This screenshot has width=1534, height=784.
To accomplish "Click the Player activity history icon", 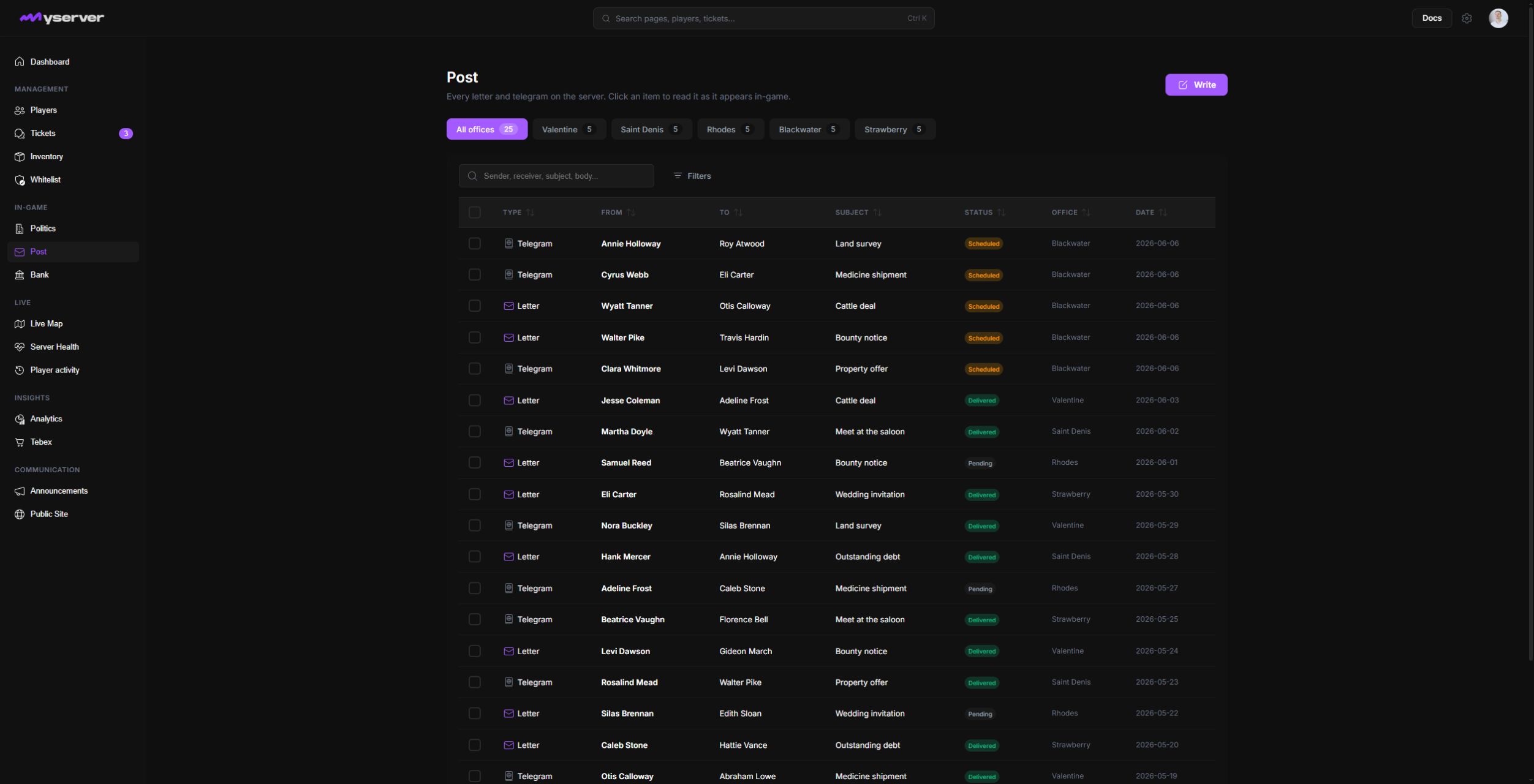I will pyautogui.click(x=20, y=371).
